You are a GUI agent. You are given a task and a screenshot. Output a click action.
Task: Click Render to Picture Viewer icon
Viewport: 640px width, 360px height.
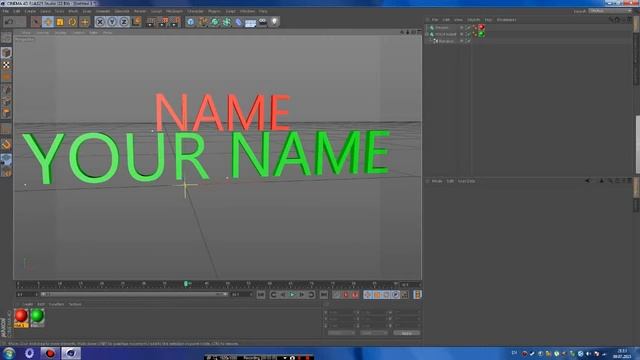[x=163, y=22]
